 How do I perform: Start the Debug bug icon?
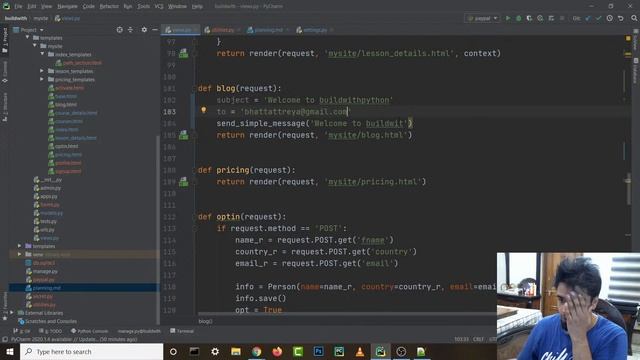519,18
